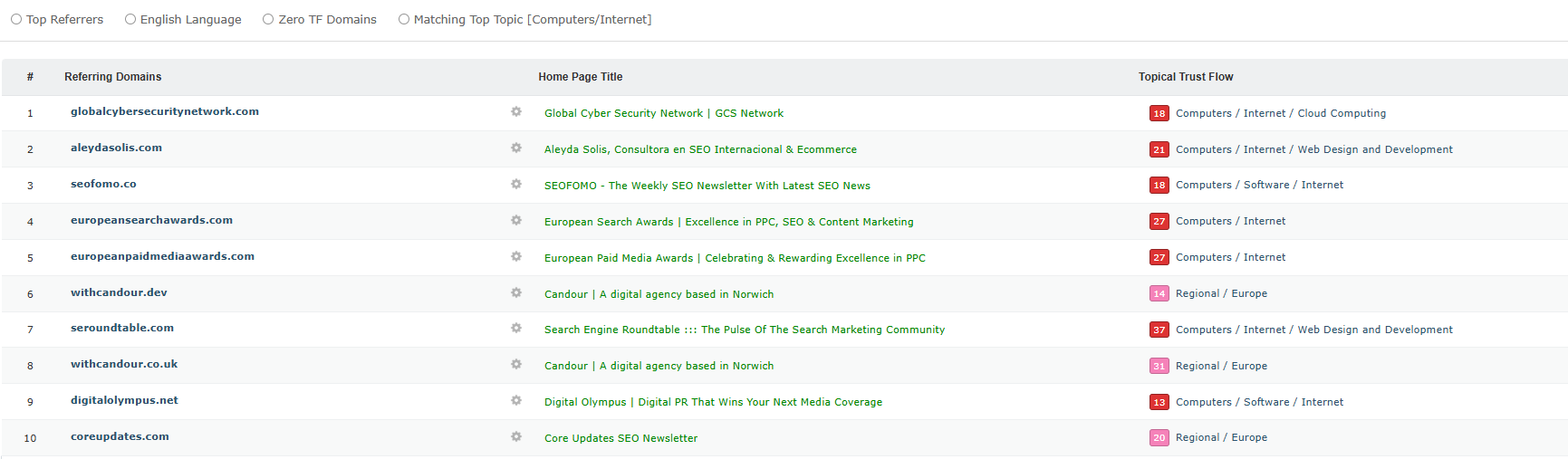The image size is (1568, 459).
Task: Click gear icon next to withcandour.dev
Action: [x=516, y=293]
